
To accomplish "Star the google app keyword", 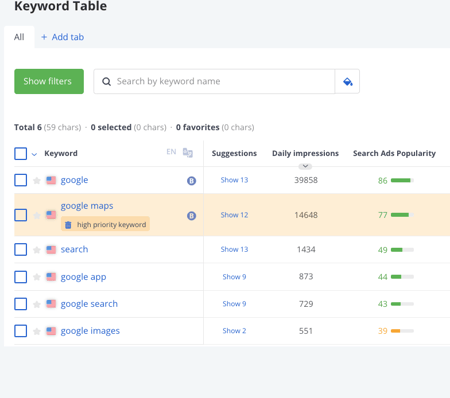I will [x=37, y=277].
